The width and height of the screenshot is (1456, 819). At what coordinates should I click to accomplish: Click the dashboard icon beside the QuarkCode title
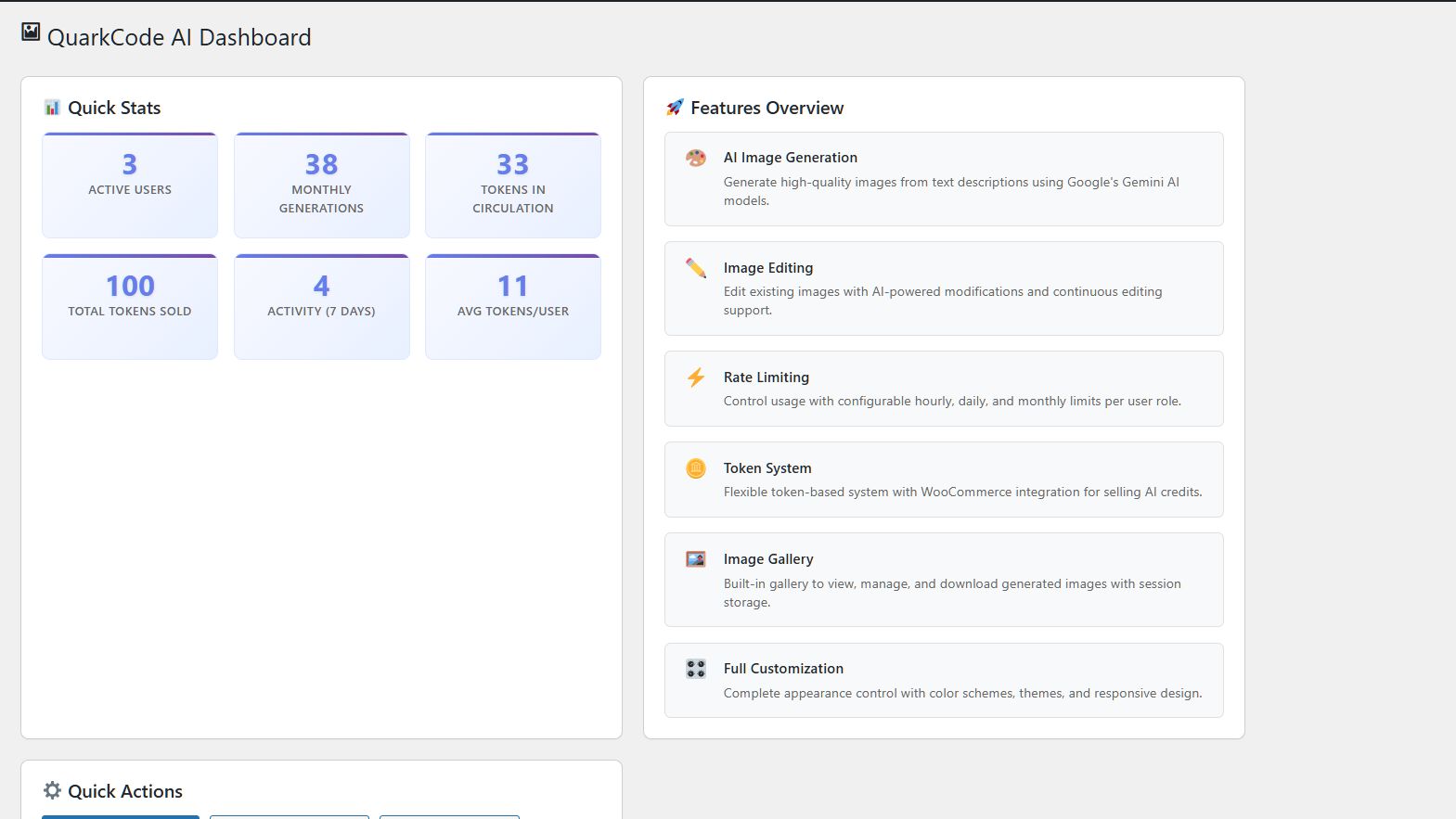31,32
